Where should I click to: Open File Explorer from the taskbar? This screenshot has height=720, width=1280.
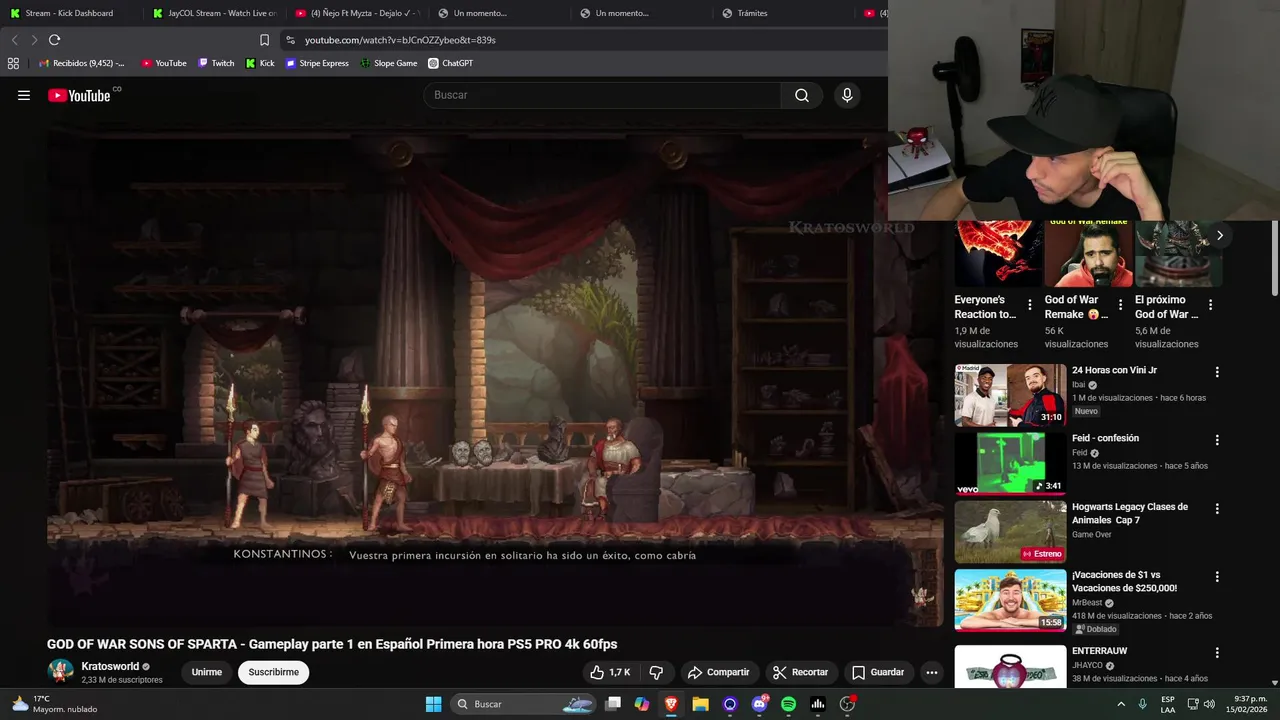point(700,704)
